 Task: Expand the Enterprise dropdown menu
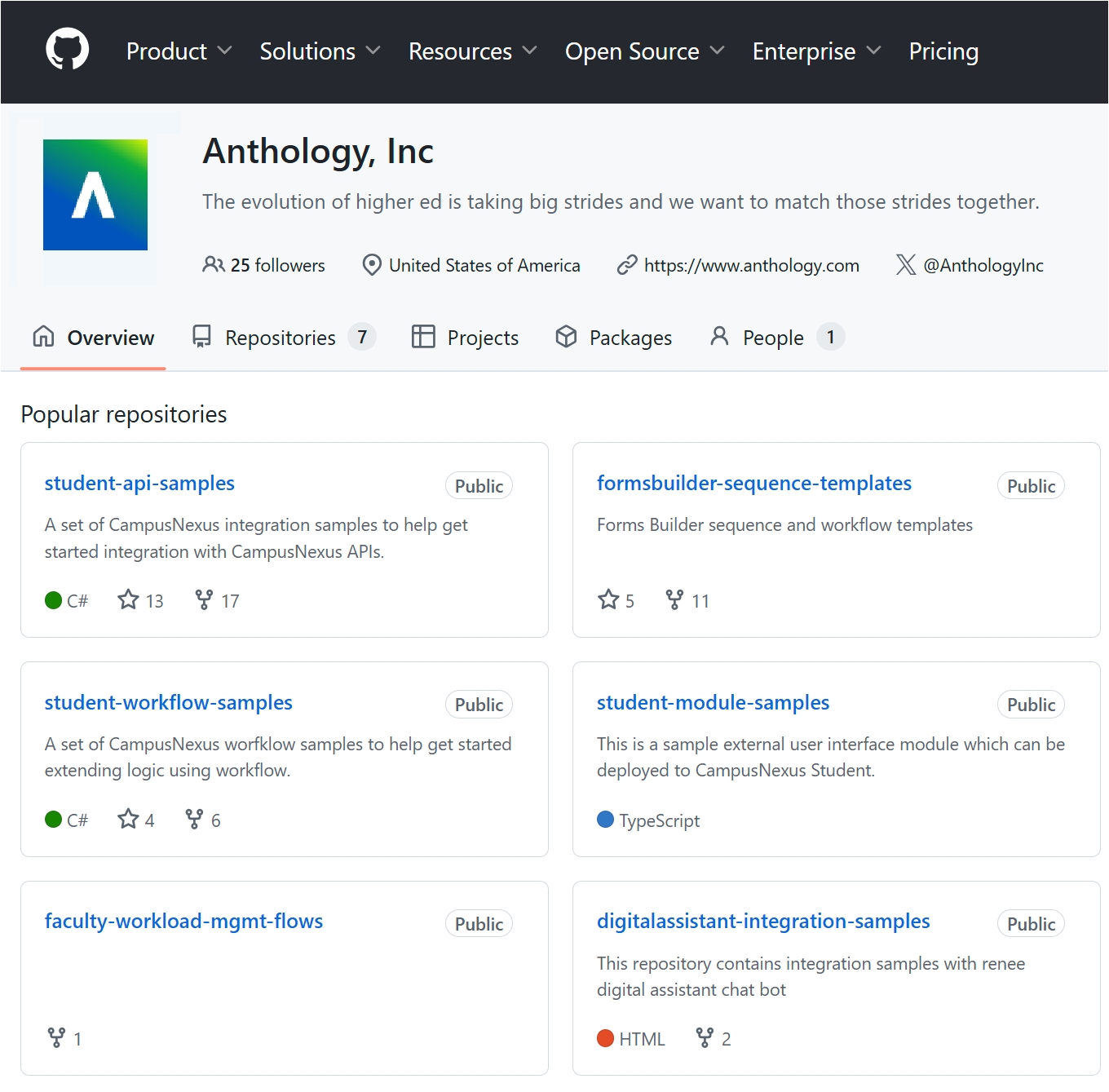[815, 51]
